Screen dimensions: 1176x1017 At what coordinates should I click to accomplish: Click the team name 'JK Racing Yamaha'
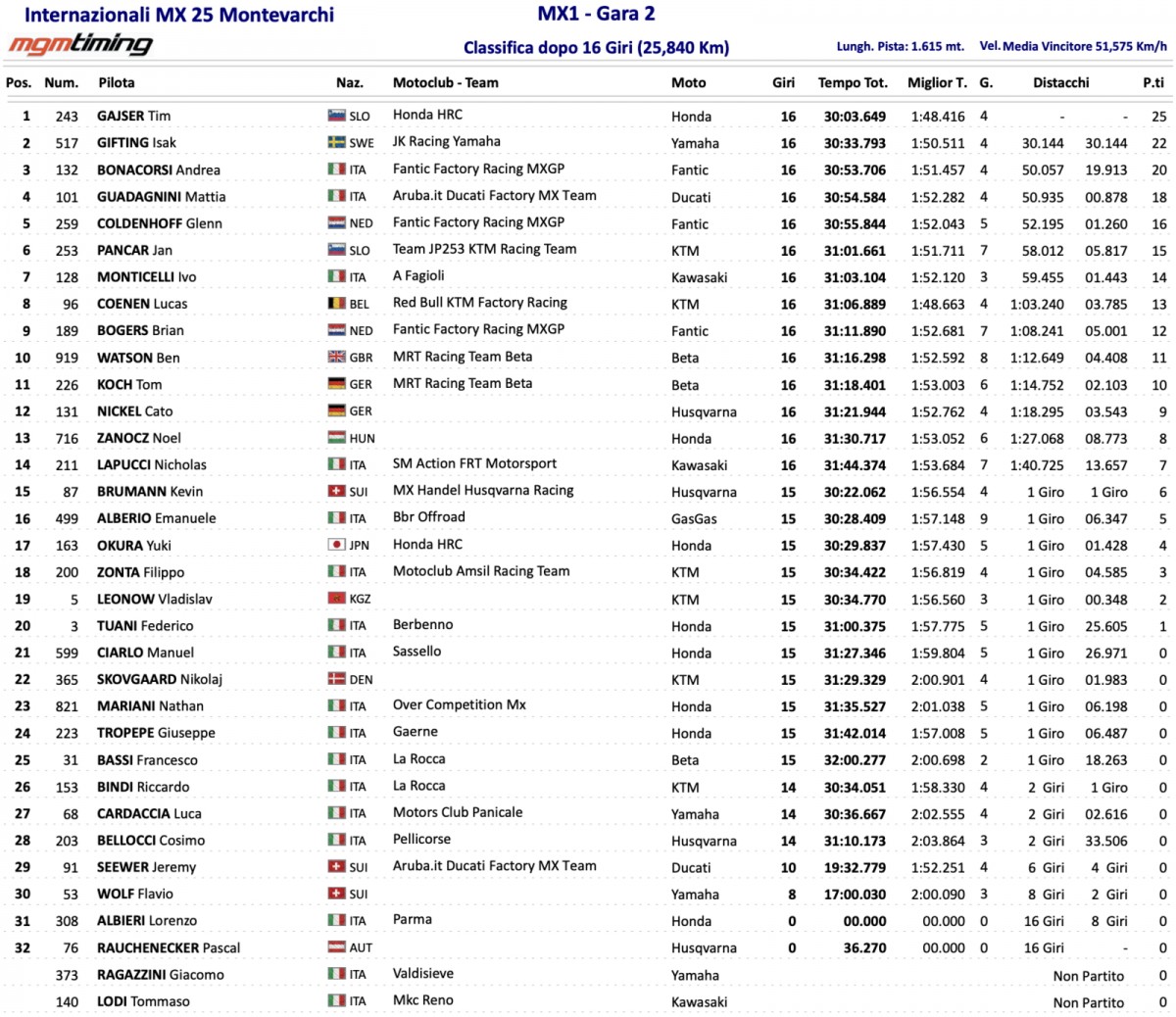coord(447,141)
